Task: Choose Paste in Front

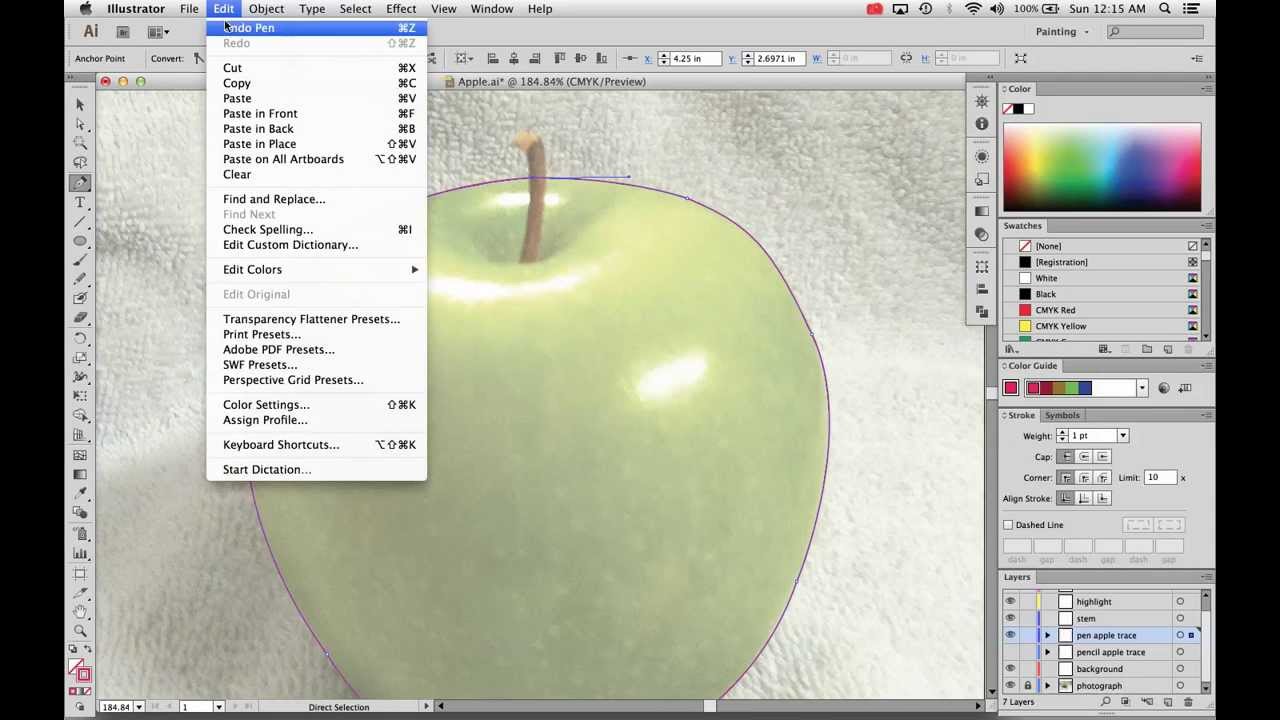Action: click(316, 114)
